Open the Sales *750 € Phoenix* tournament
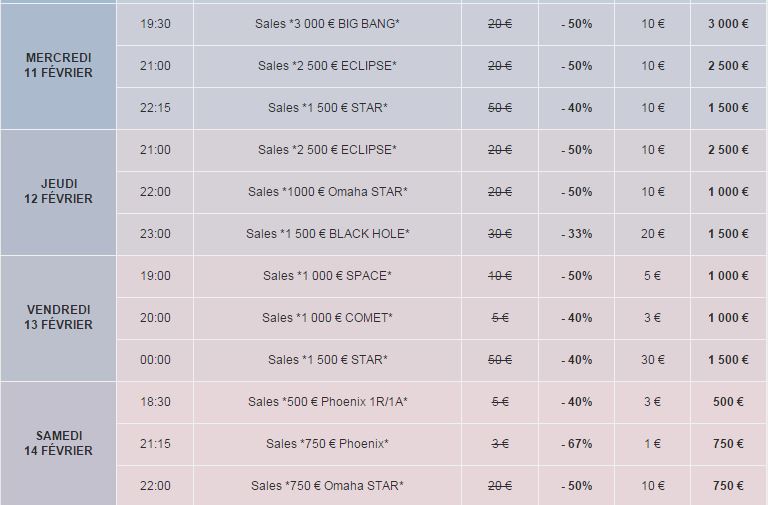Image resolution: width=768 pixels, height=505 pixels. (x=327, y=444)
